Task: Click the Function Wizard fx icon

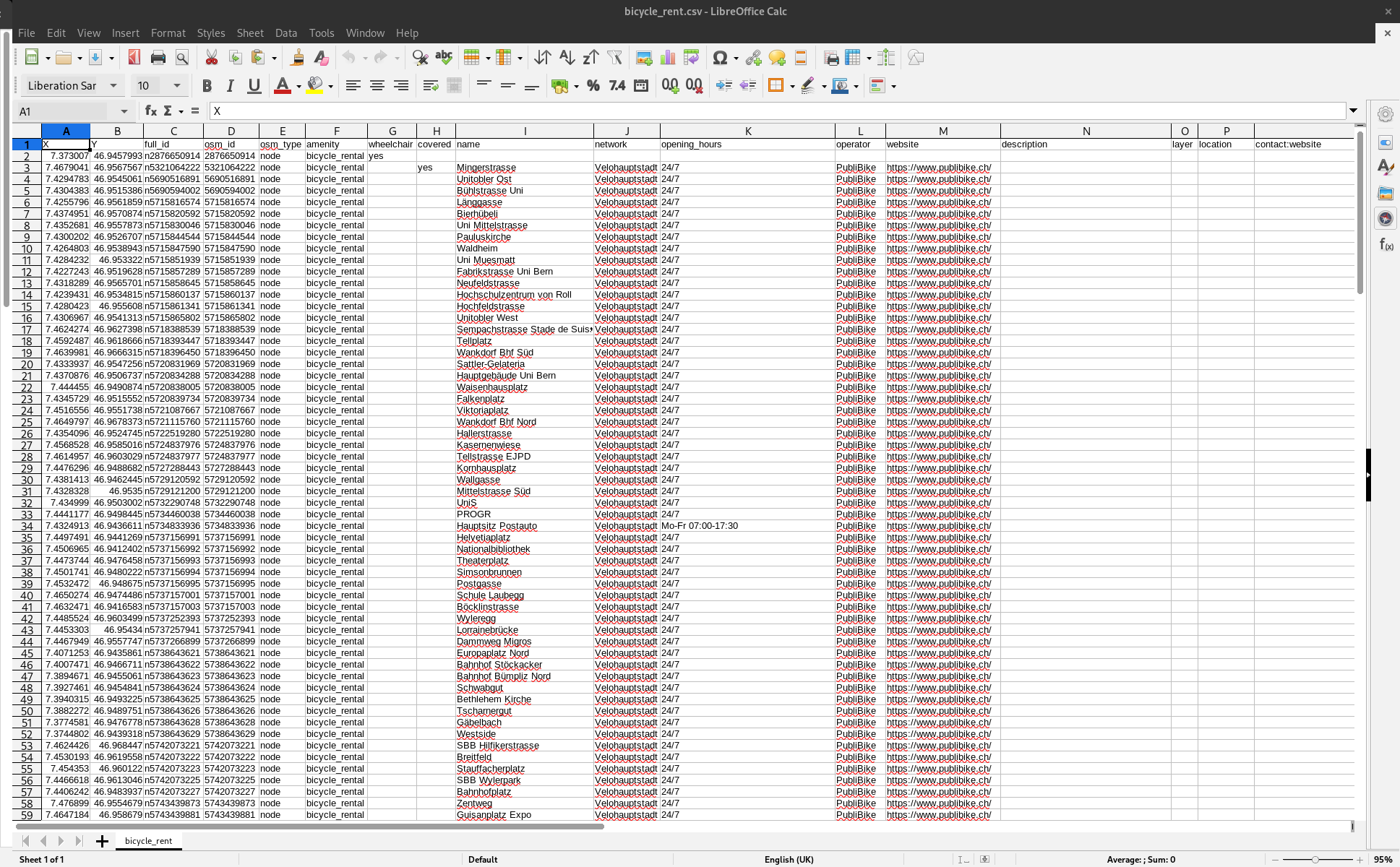Action: click(150, 111)
